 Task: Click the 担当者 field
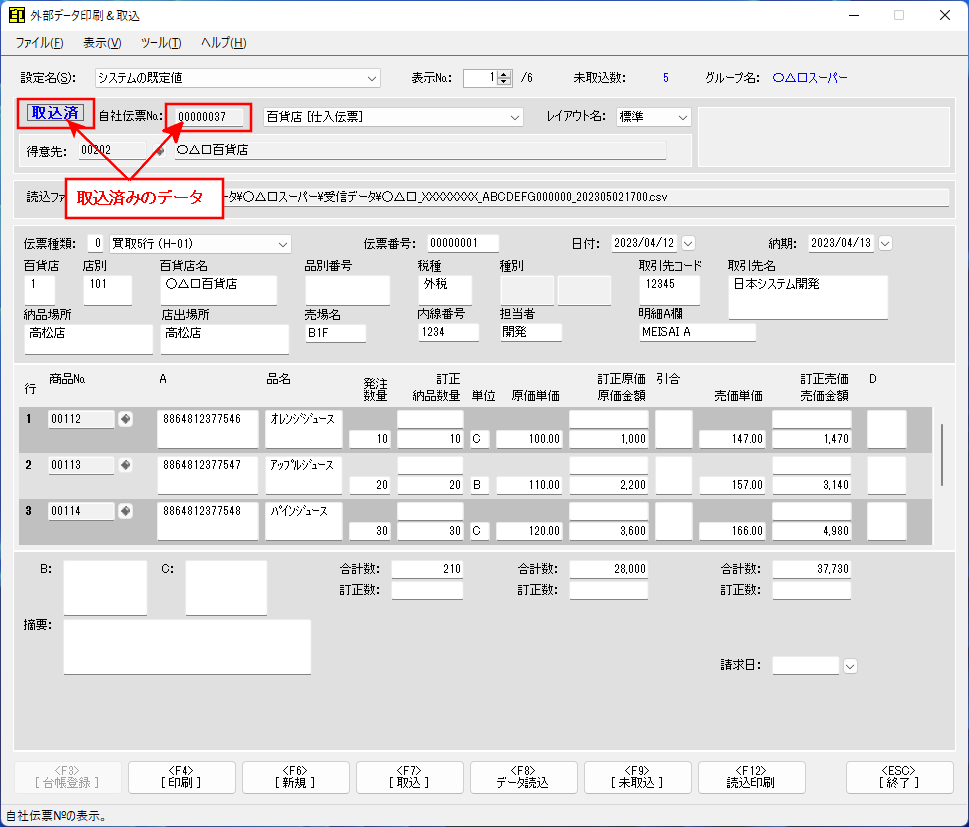531,333
